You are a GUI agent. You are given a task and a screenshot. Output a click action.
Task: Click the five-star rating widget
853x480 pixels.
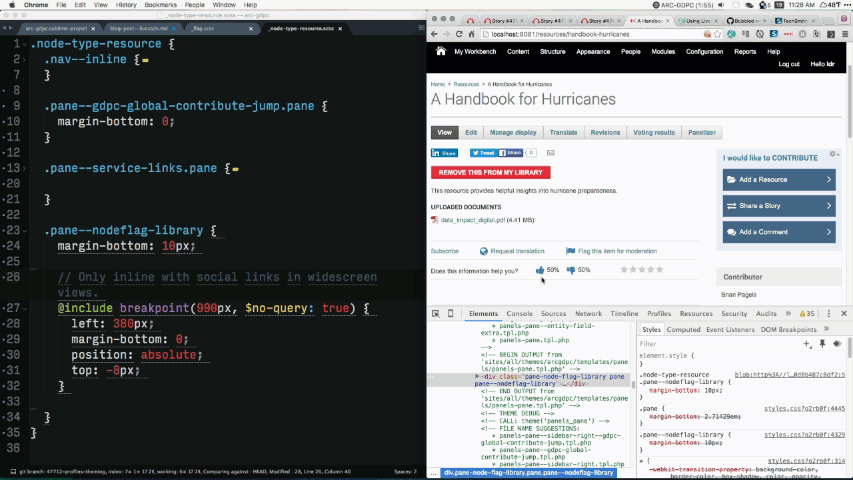click(641, 270)
